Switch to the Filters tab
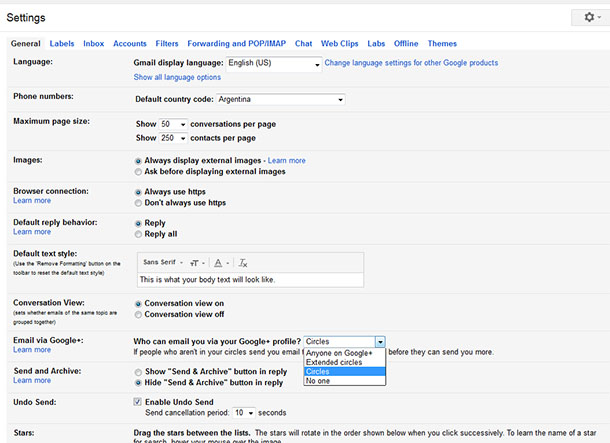Viewport: 610px width, 443px height. 167,44
